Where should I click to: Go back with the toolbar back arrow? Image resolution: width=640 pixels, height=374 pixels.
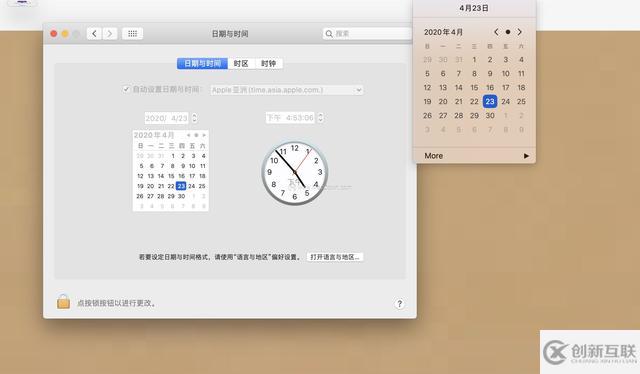pos(94,33)
